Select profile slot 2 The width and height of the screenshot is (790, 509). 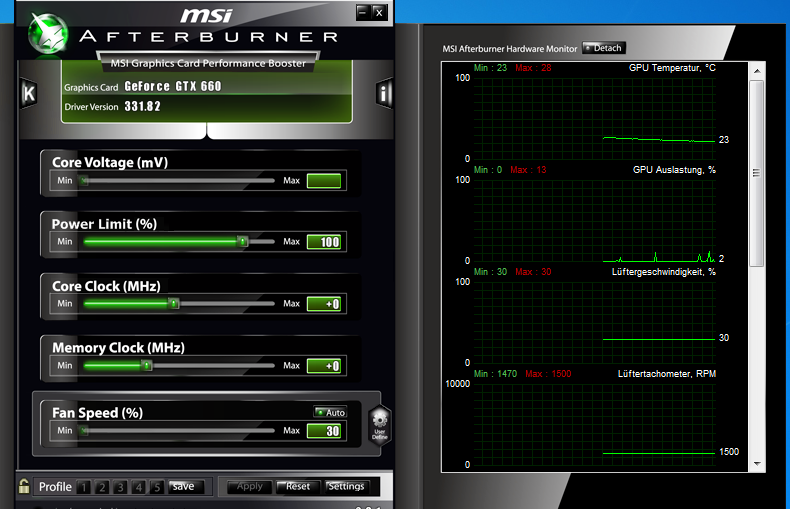tap(102, 487)
